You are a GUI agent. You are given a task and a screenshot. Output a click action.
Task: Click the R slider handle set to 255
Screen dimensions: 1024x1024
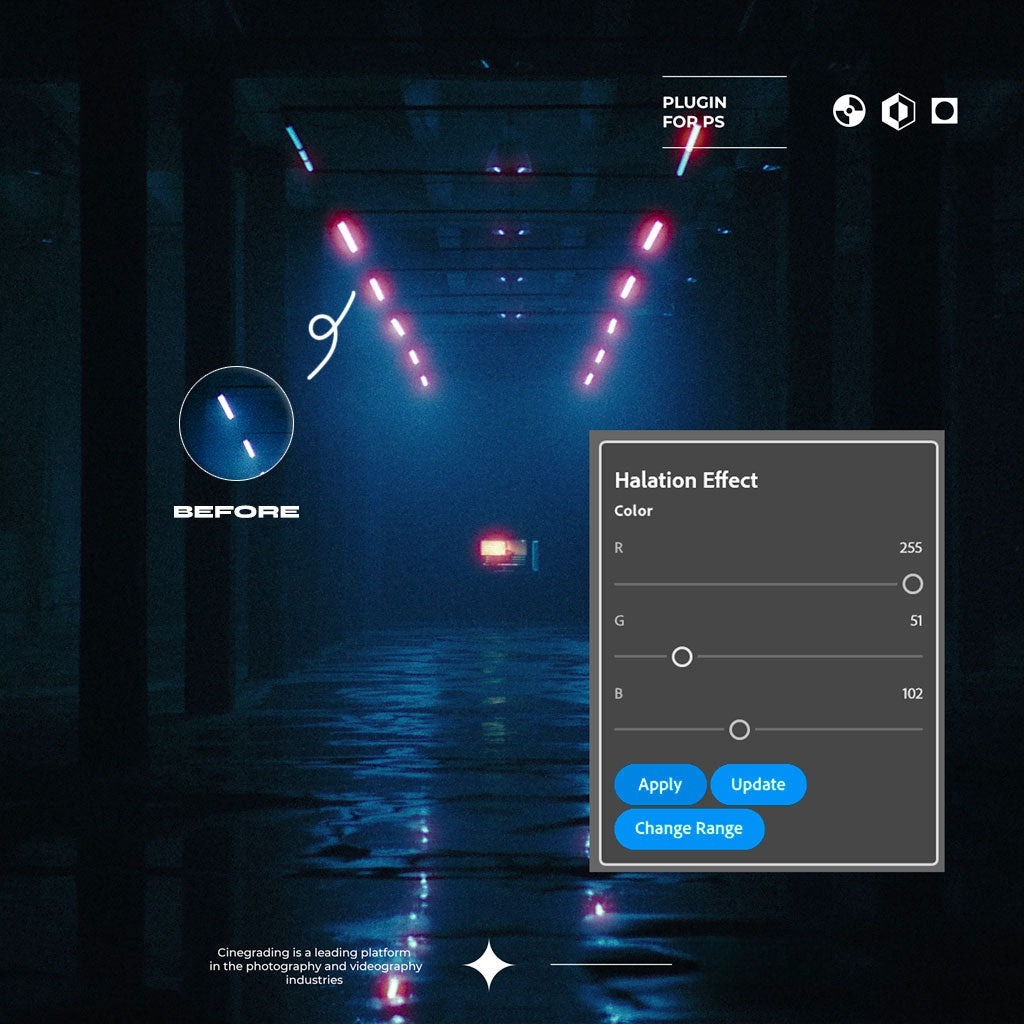point(913,584)
